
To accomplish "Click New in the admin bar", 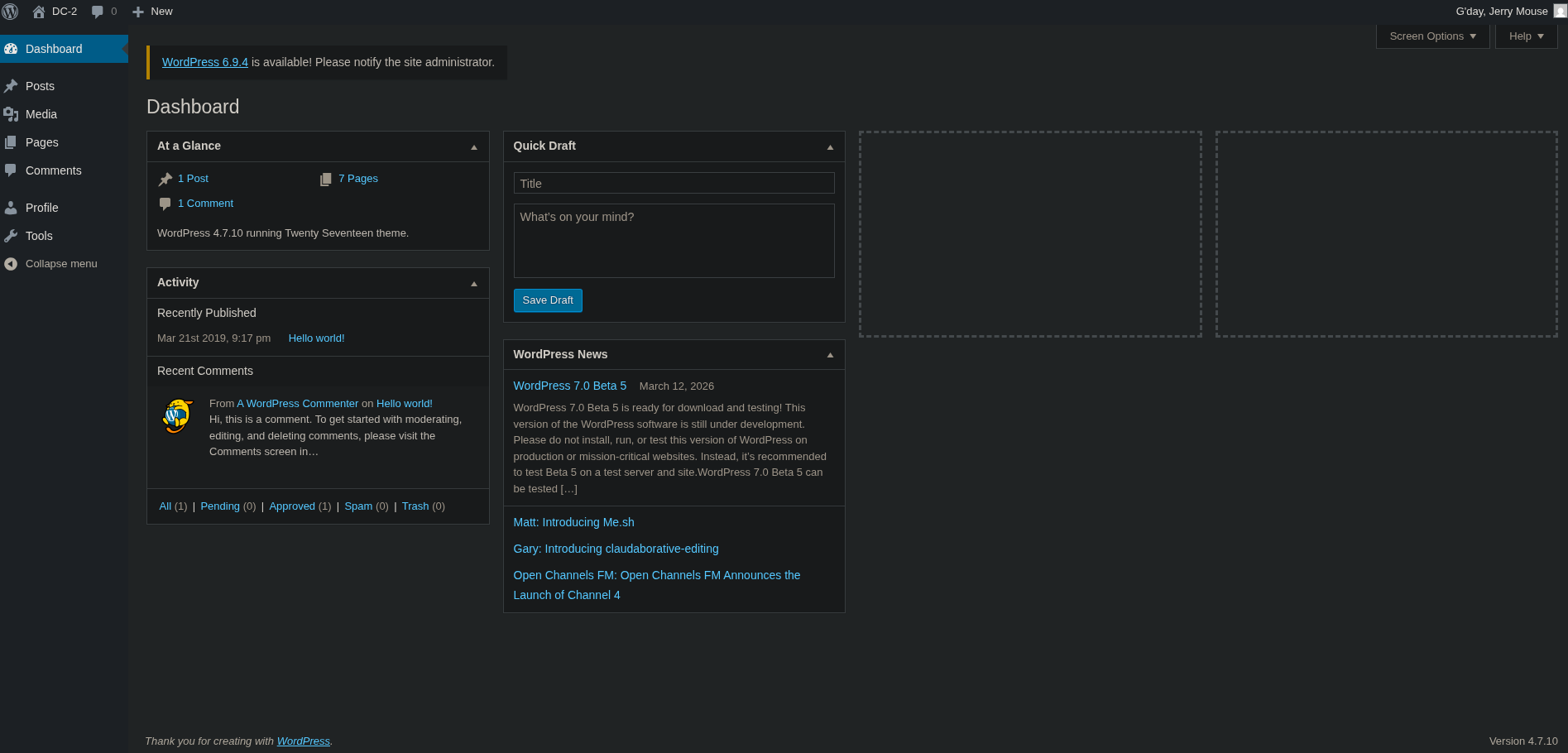I will coord(162,12).
